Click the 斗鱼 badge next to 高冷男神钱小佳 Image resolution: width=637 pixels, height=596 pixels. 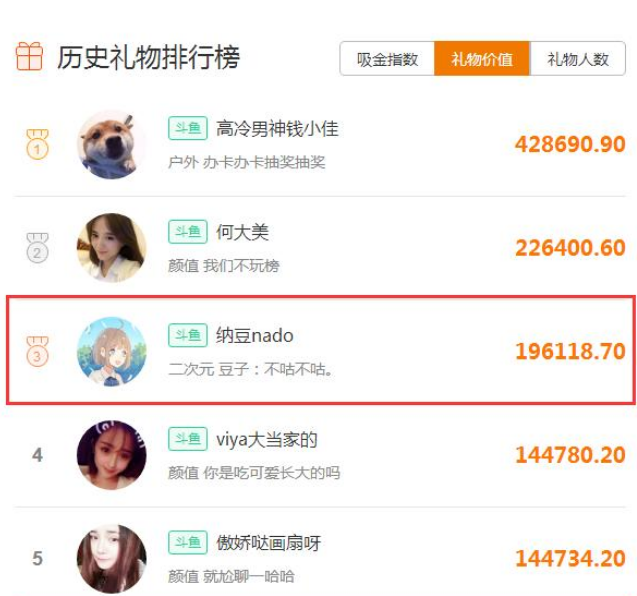(188, 128)
